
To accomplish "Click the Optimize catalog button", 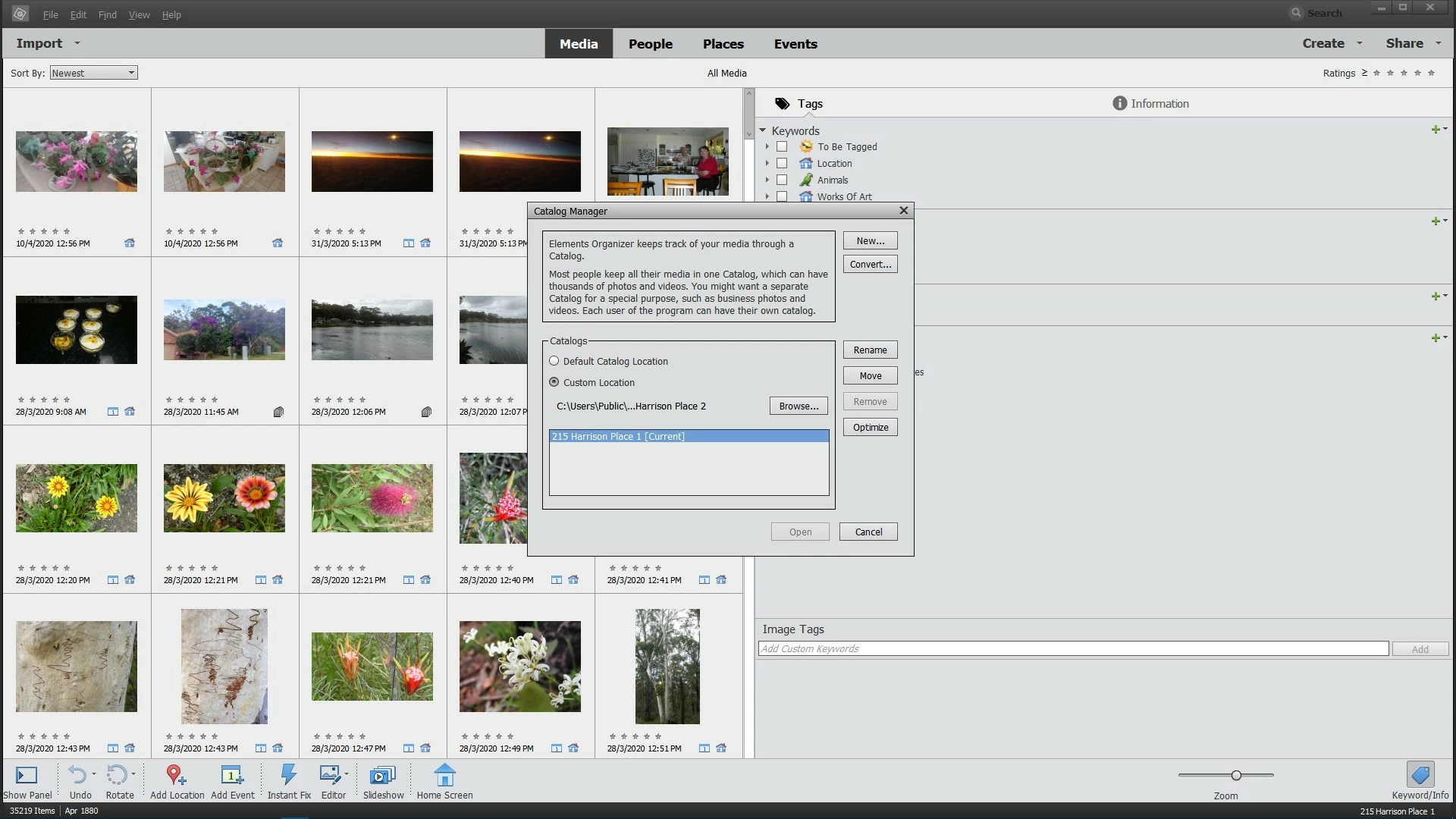I will (x=870, y=428).
